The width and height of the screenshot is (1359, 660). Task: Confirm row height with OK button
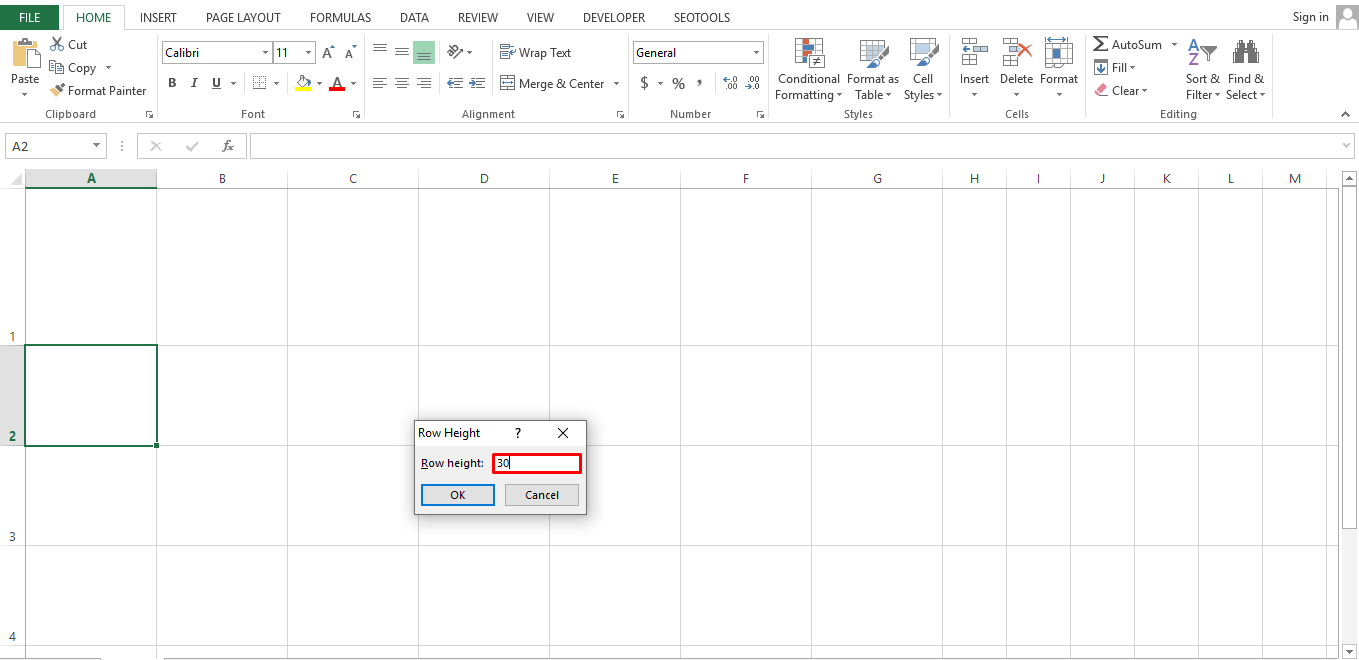(x=457, y=495)
